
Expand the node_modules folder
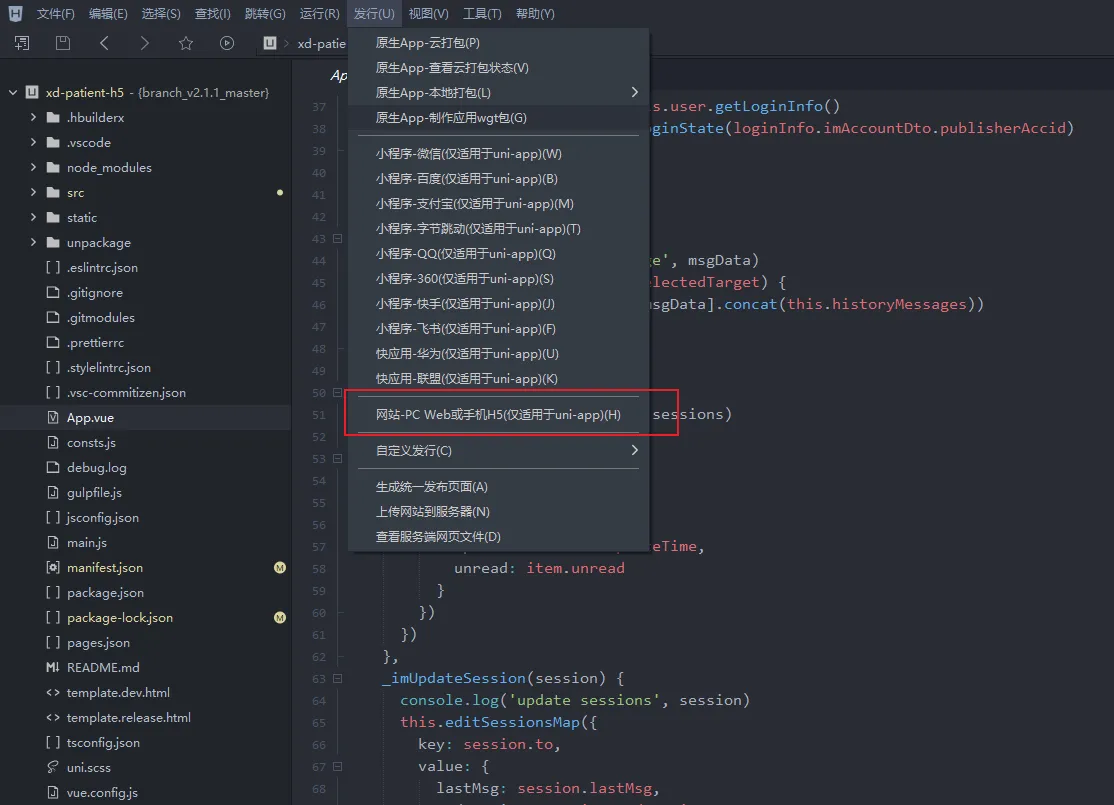[31, 167]
